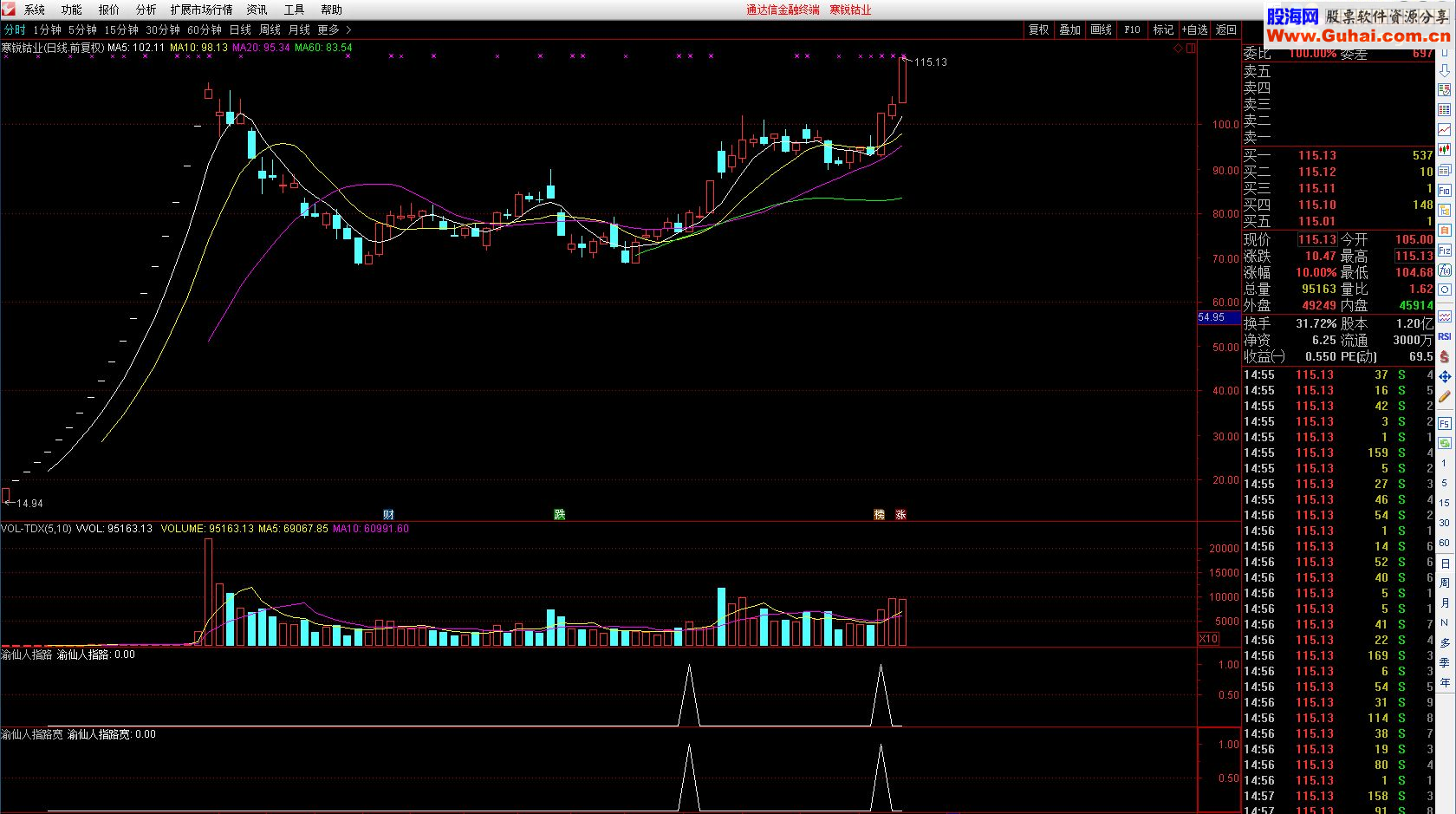The width and height of the screenshot is (1456, 814).
Task: Select 日 daily period in sidebar
Action: pyautogui.click(x=1445, y=563)
